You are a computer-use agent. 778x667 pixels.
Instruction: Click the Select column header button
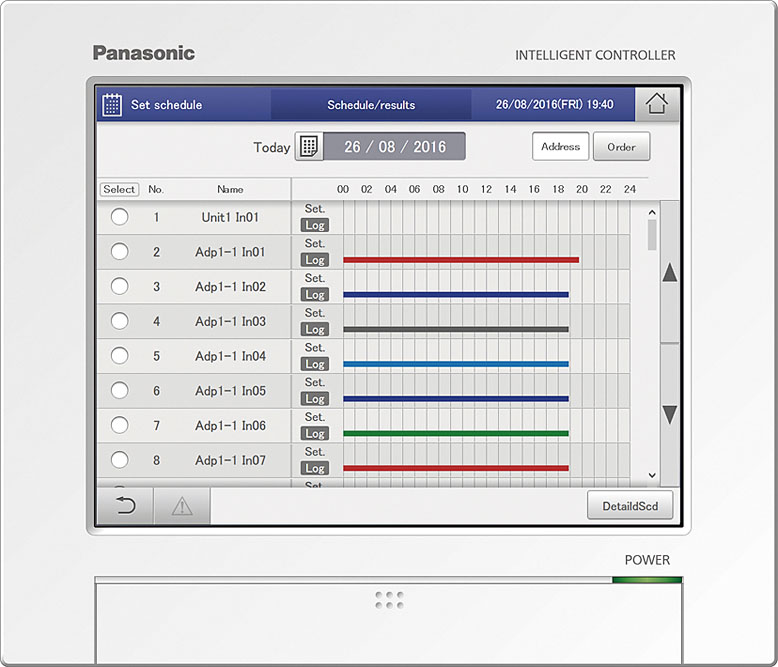pyautogui.click(x=119, y=189)
